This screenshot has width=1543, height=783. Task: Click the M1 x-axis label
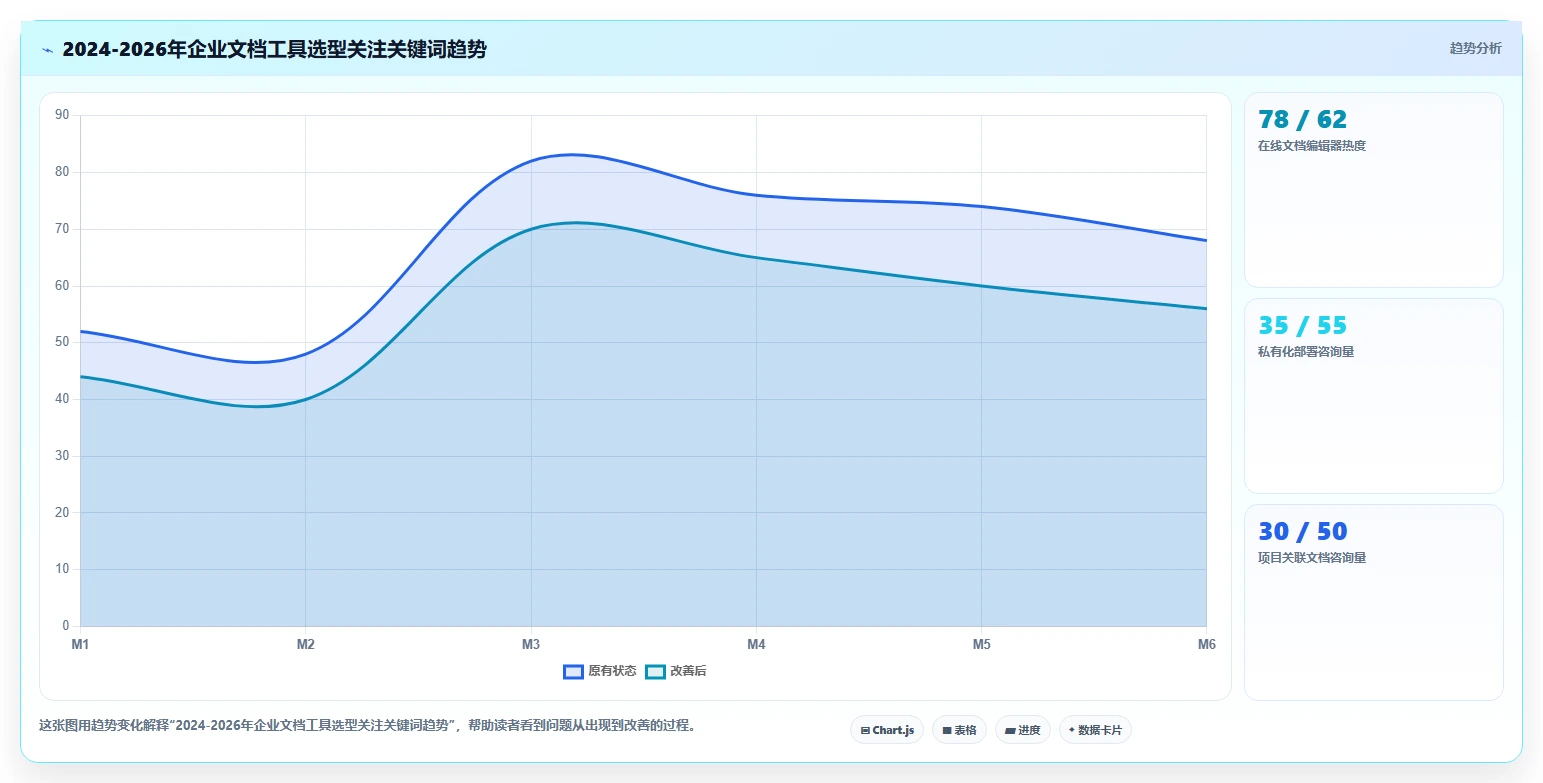[80, 645]
